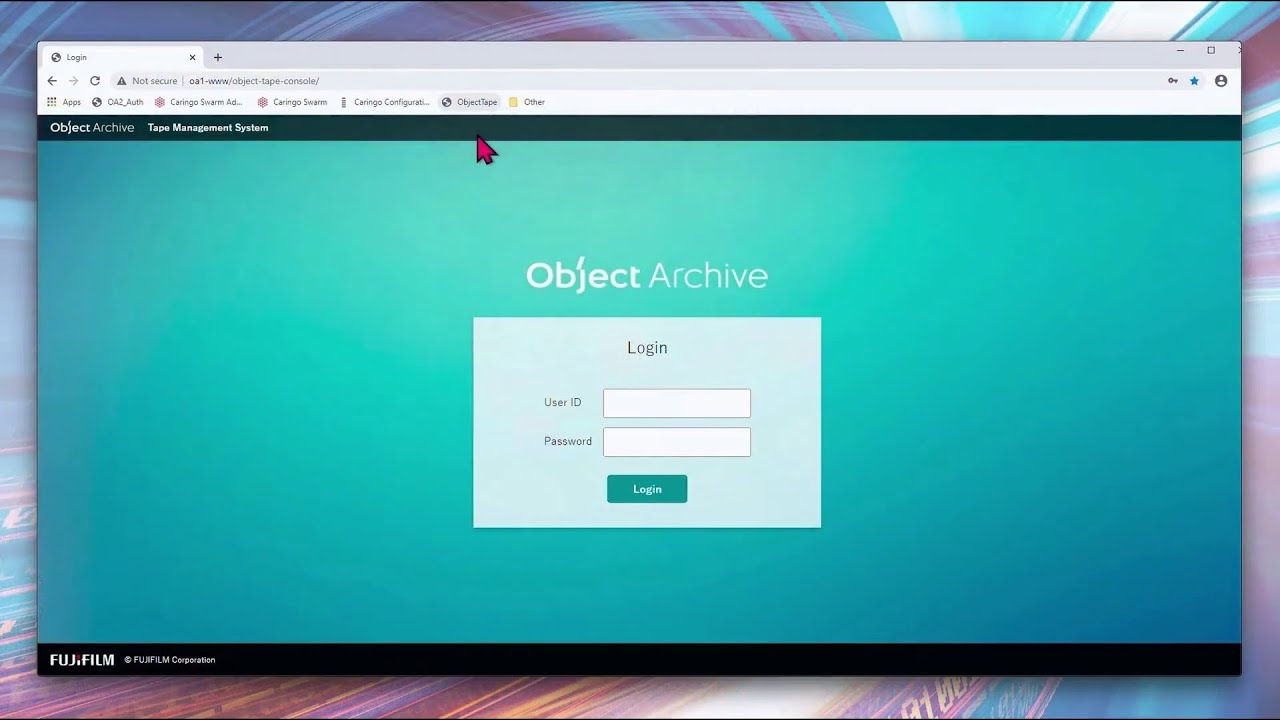Minimize the browser window
This screenshot has height=720, width=1280.
tap(1181, 50)
